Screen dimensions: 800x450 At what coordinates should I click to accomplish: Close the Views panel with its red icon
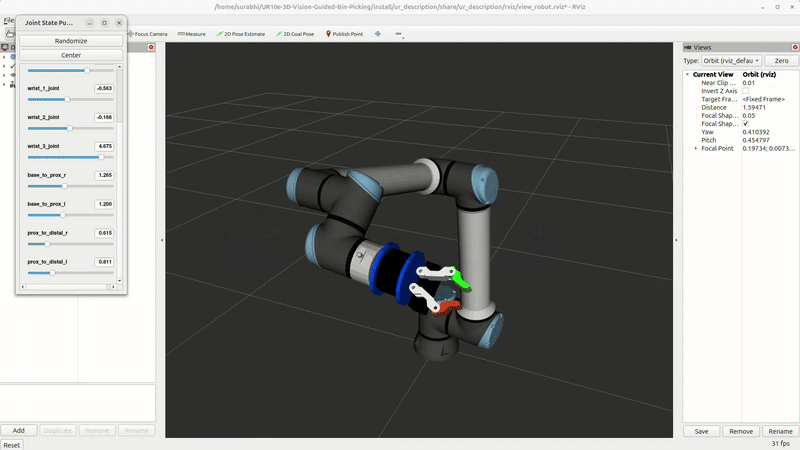(795, 47)
